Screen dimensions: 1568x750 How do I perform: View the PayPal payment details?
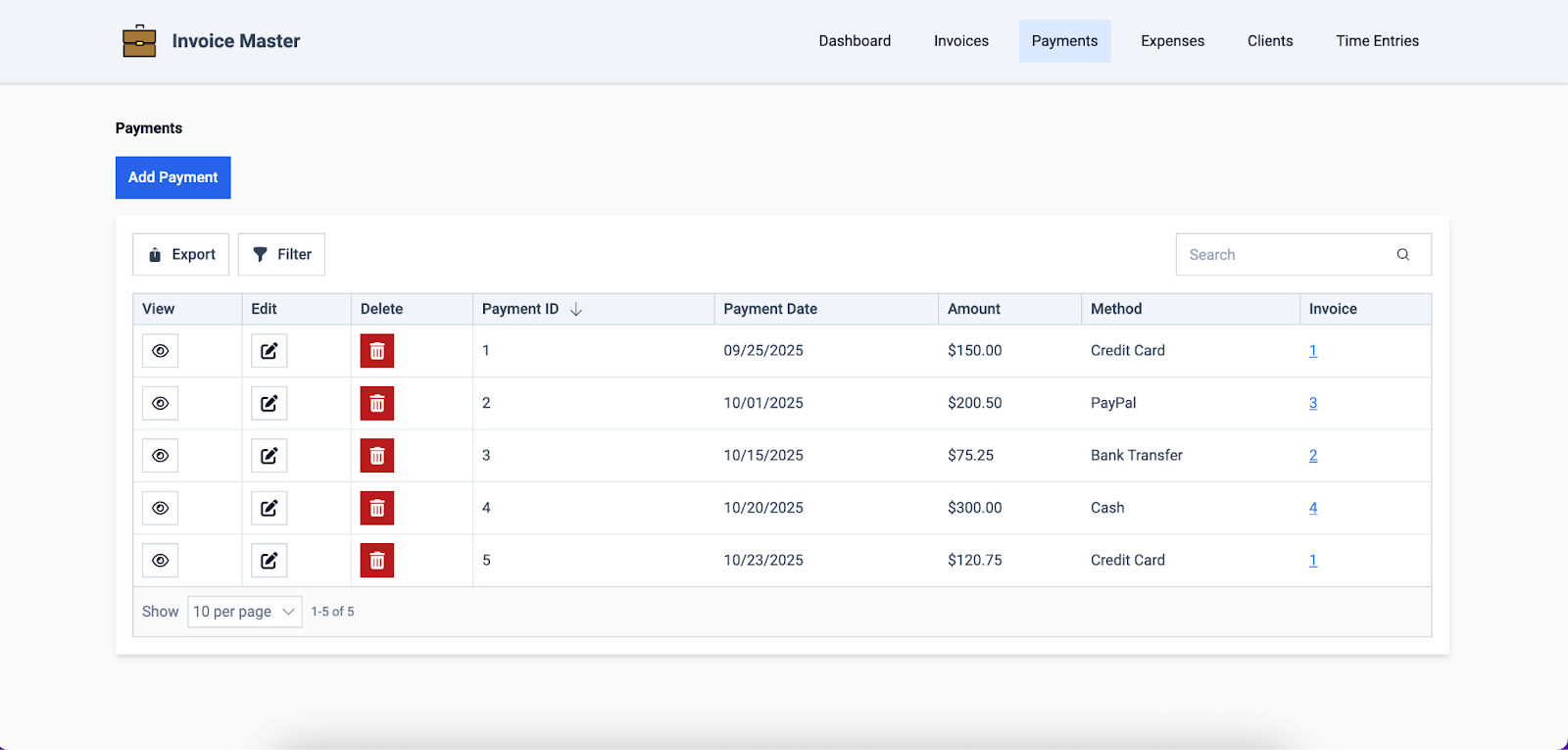(160, 403)
